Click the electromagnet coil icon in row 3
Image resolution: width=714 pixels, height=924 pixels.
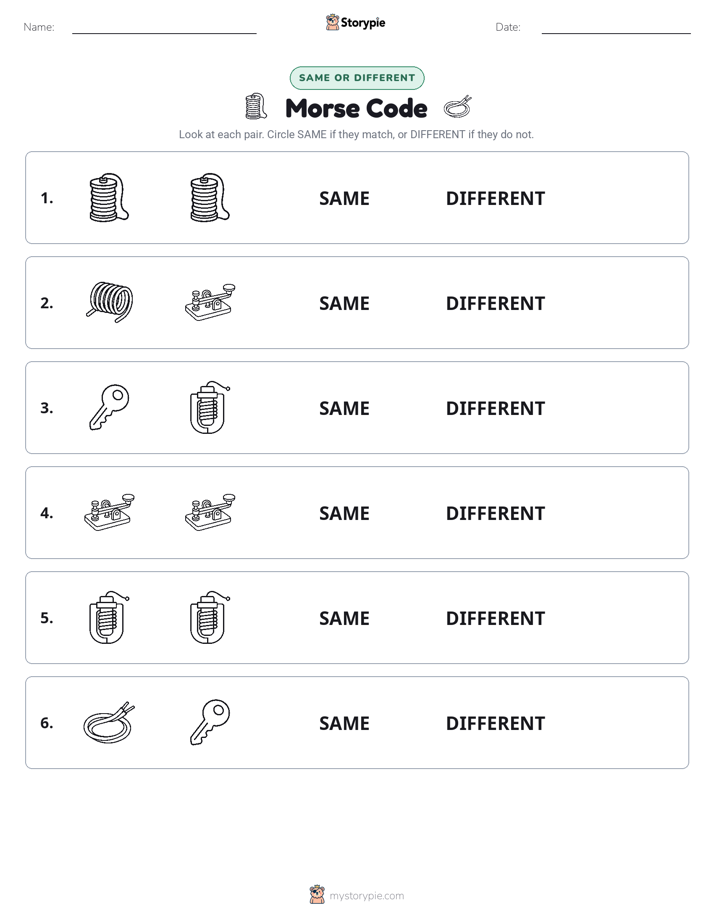point(210,407)
